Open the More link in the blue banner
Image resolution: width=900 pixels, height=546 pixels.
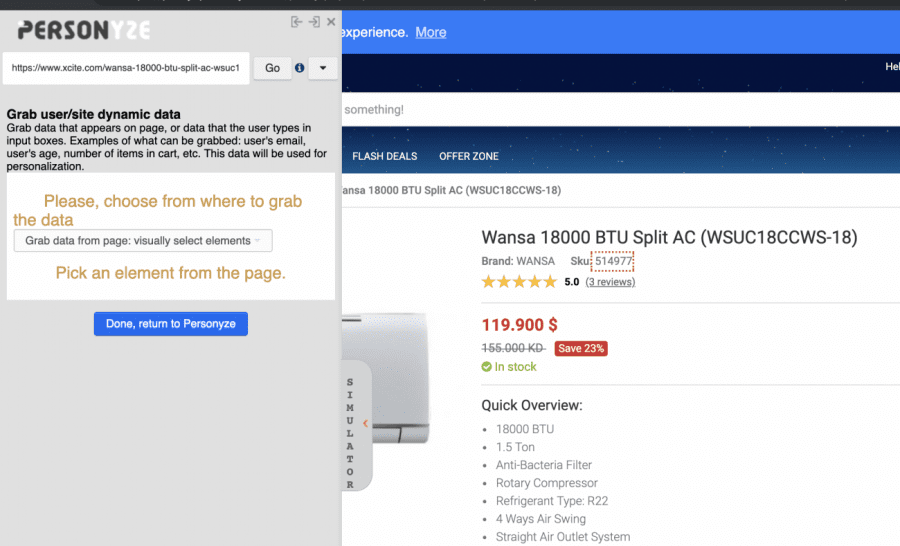click(431, 32)
